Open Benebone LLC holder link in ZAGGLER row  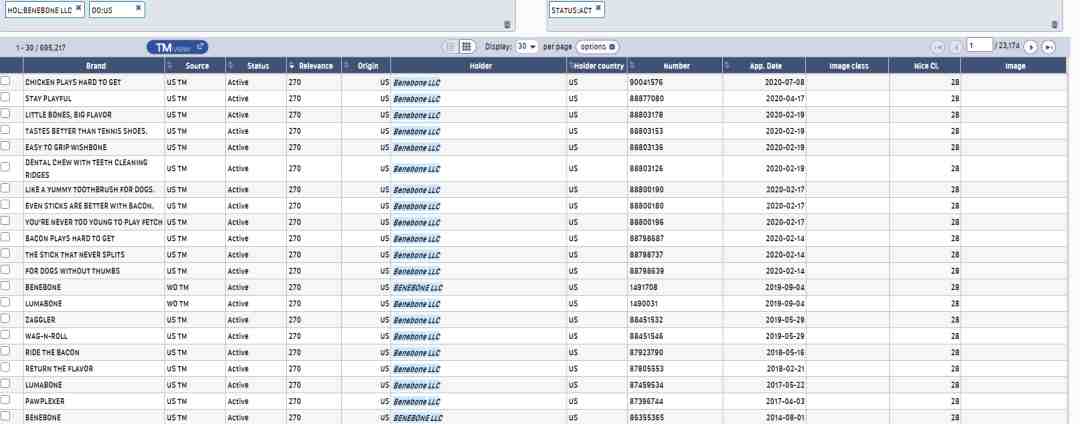tap(416, 320)
